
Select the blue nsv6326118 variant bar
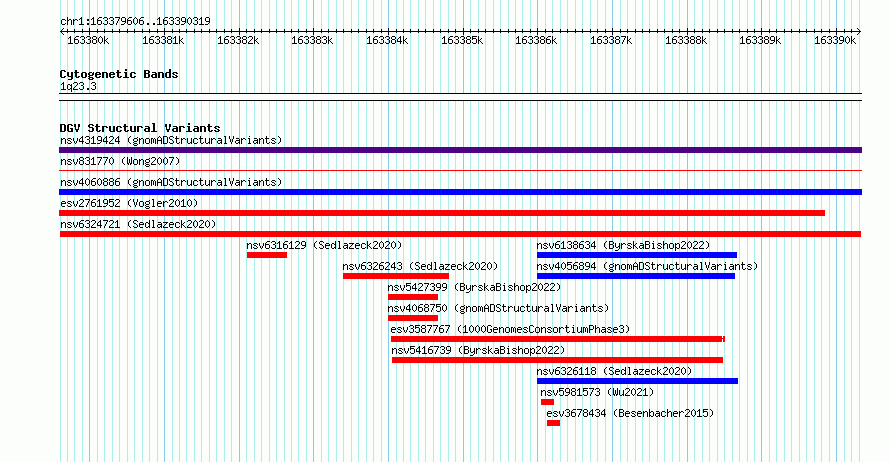point(637,381)
